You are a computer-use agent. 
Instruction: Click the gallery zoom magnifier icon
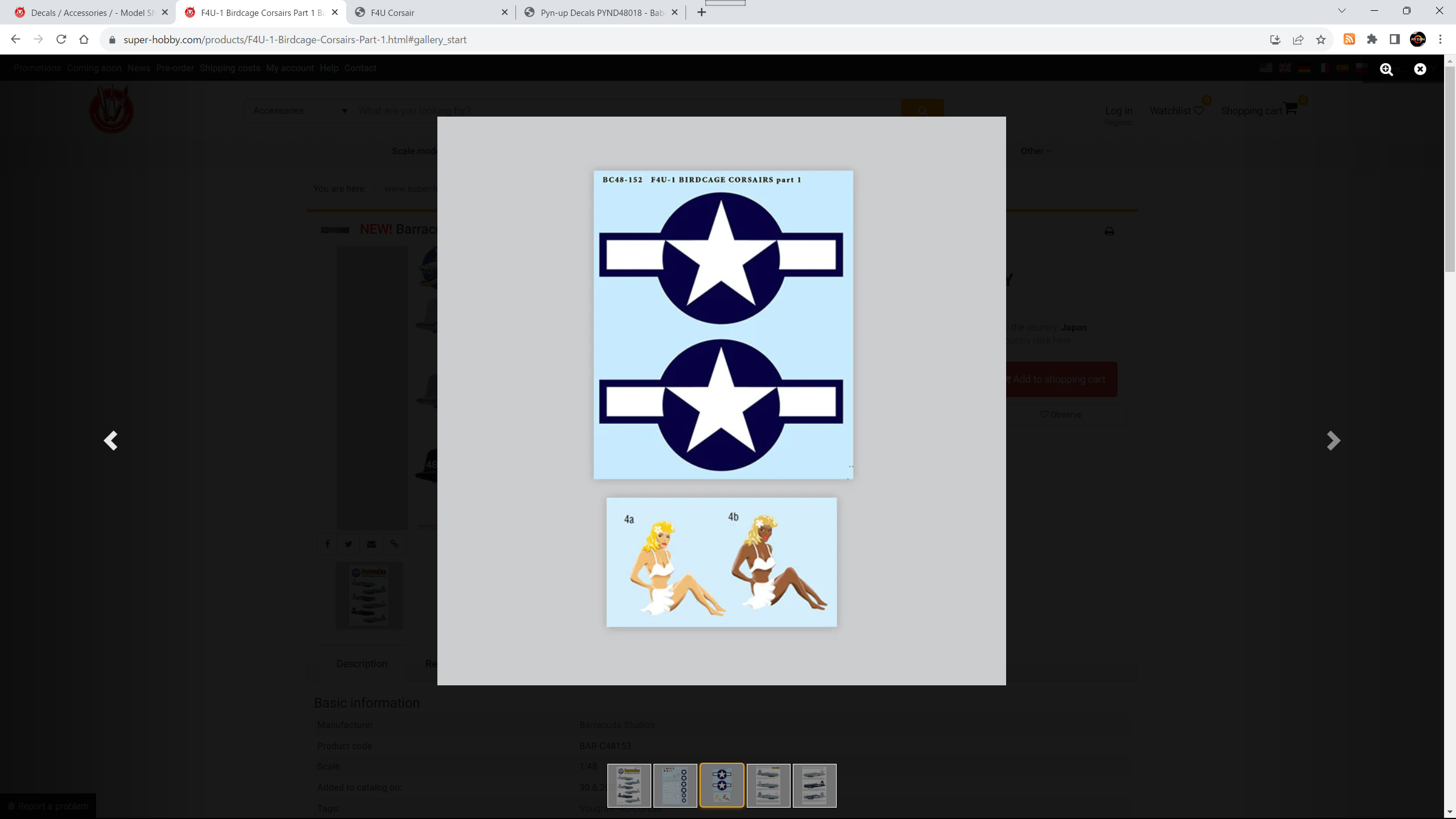(x=1386, y=69)
